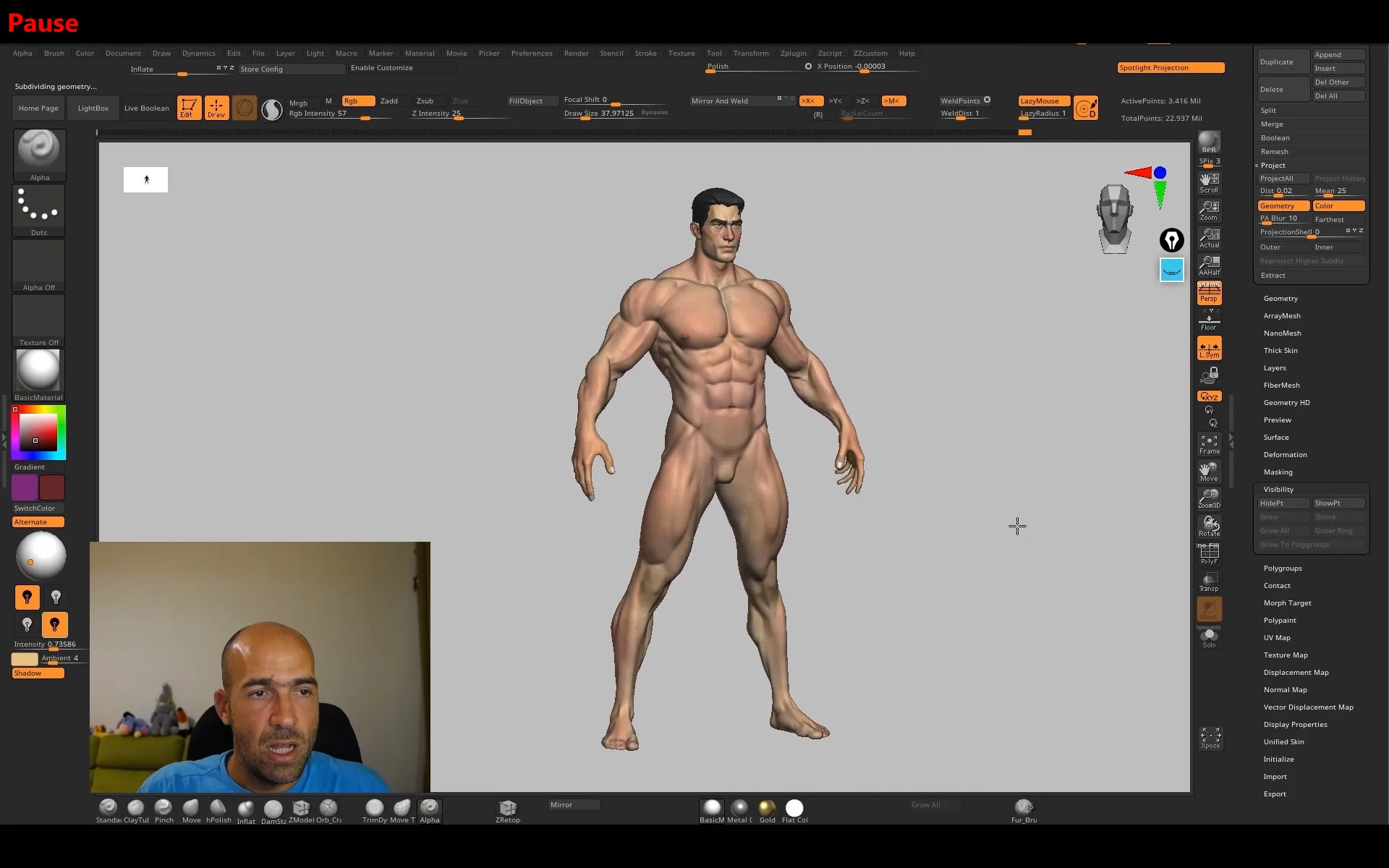Toggle Edit mode button

coord(189,108)
